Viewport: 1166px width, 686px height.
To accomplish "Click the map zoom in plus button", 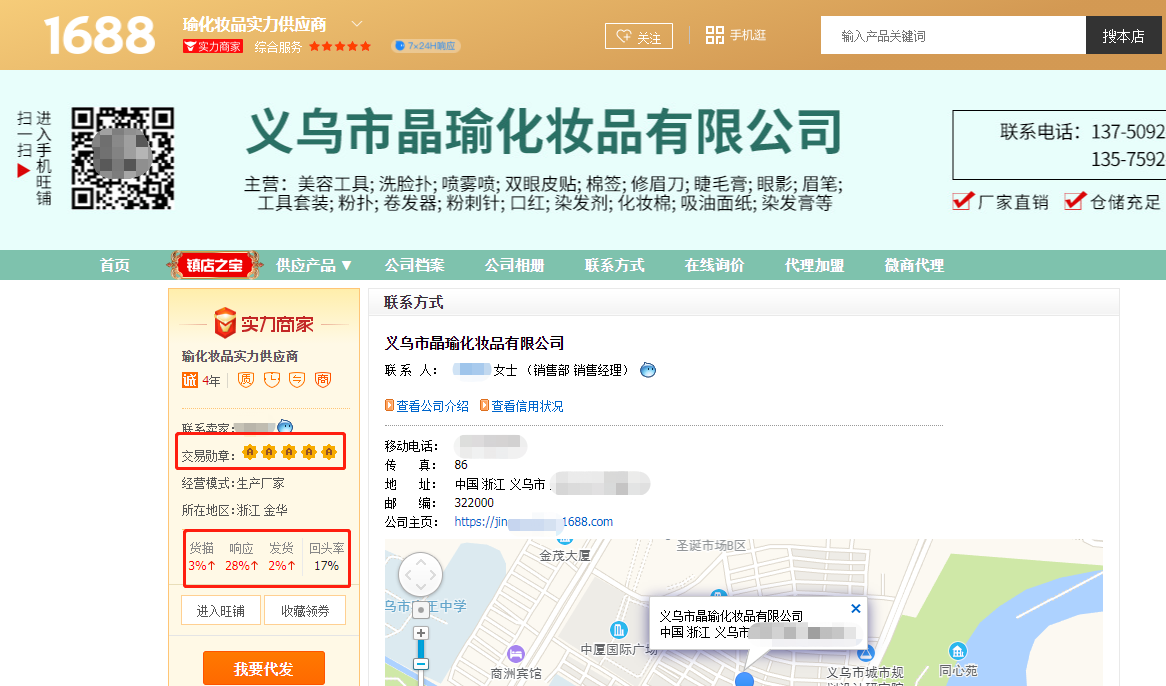I will (421, 633).
